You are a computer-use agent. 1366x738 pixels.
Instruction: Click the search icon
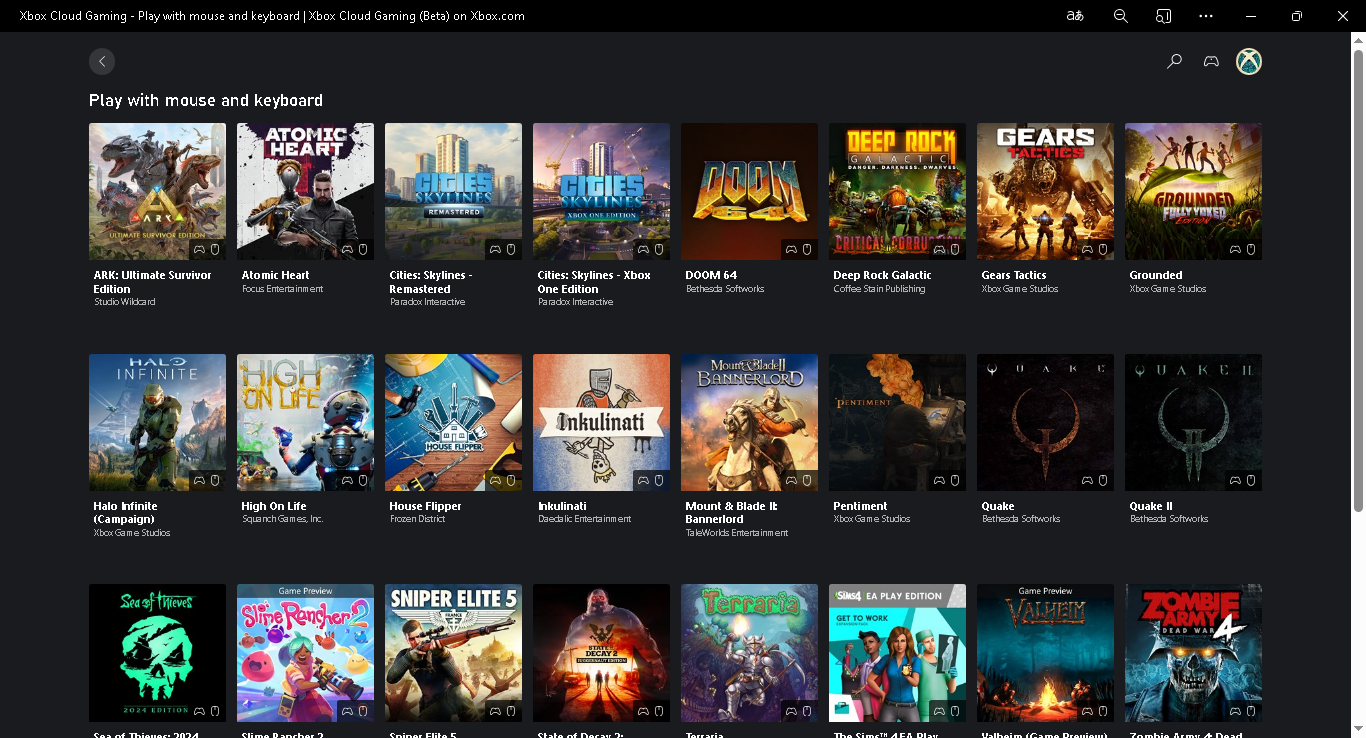coord(1174,61)
